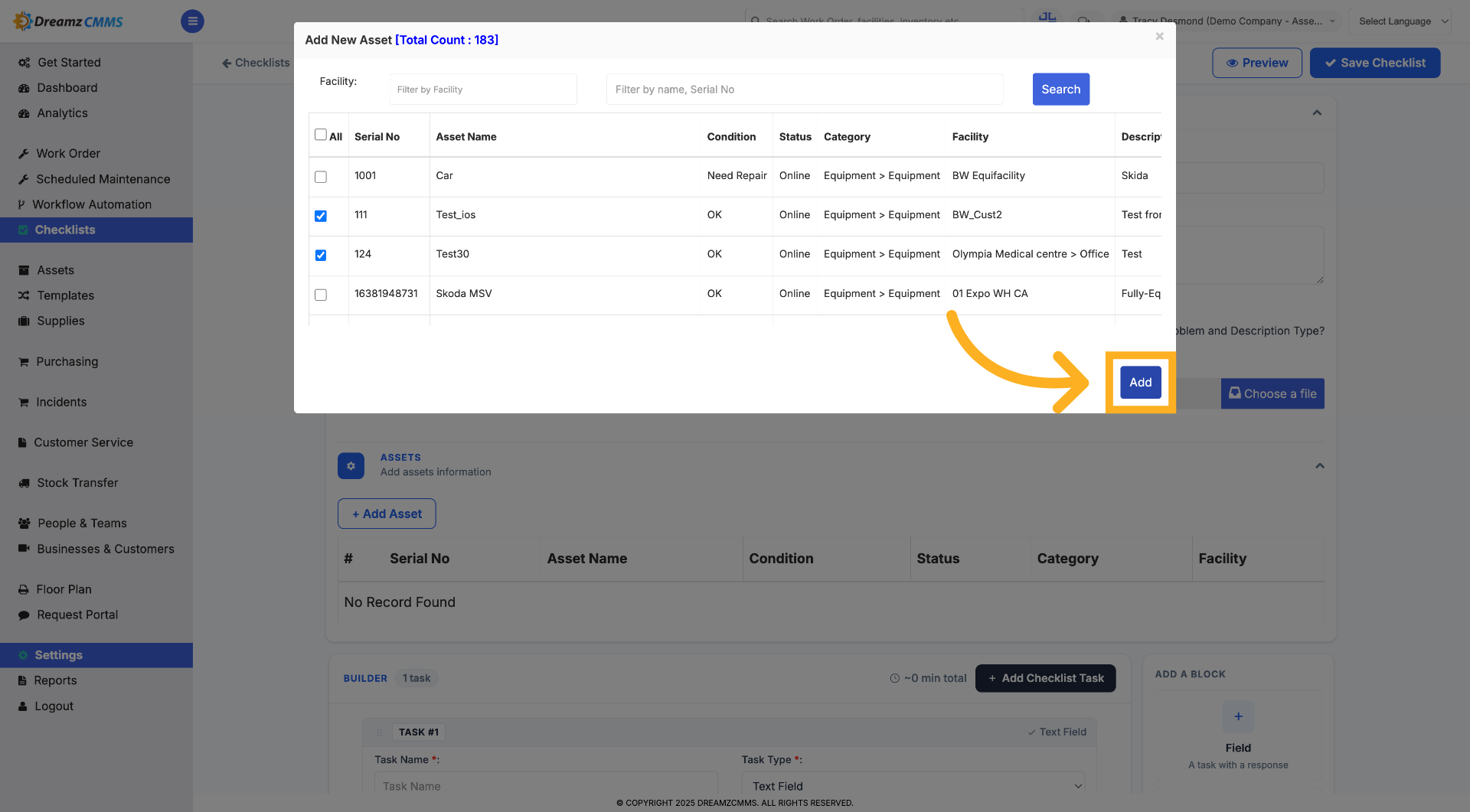Open Settings in the sidebar menu
The image size is (1470, 812).
96,655
